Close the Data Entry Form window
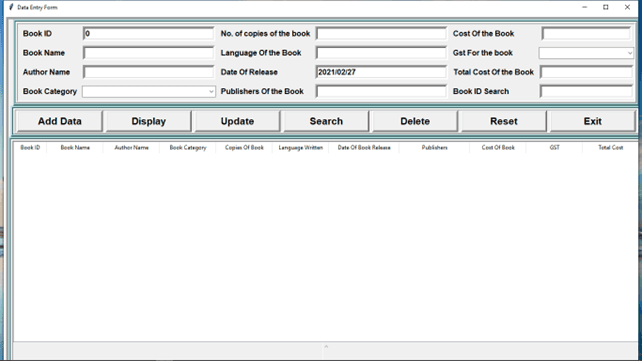642x361 pixels. click(627, 7)
